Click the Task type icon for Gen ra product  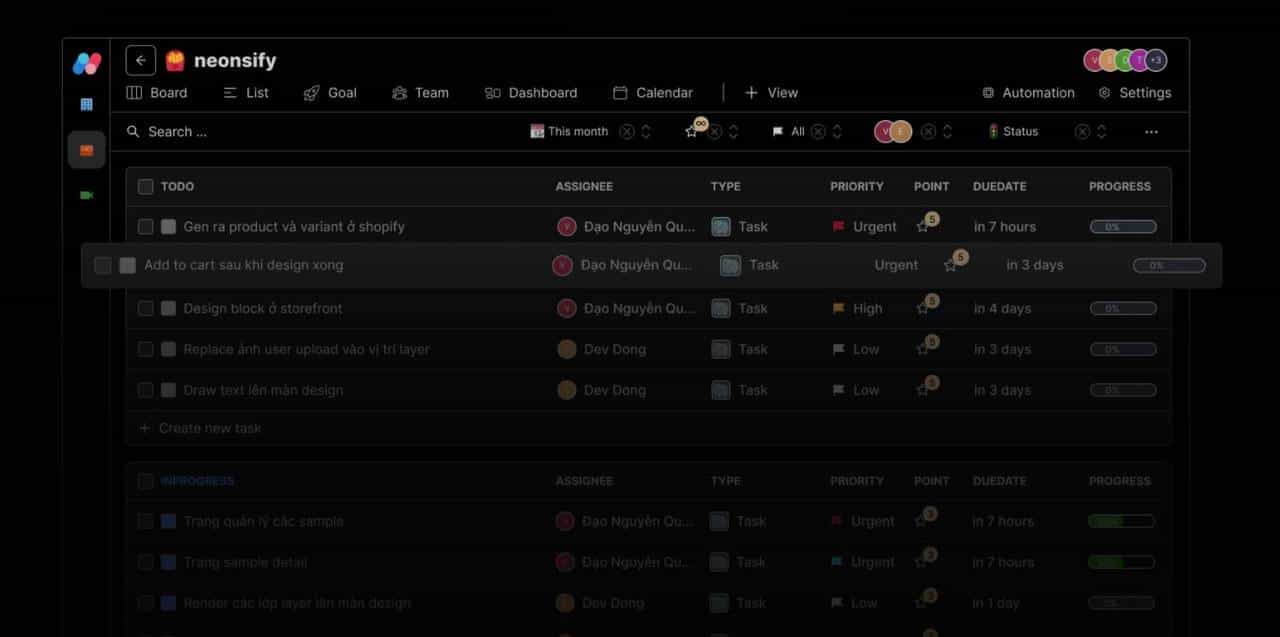pos(721,227)
